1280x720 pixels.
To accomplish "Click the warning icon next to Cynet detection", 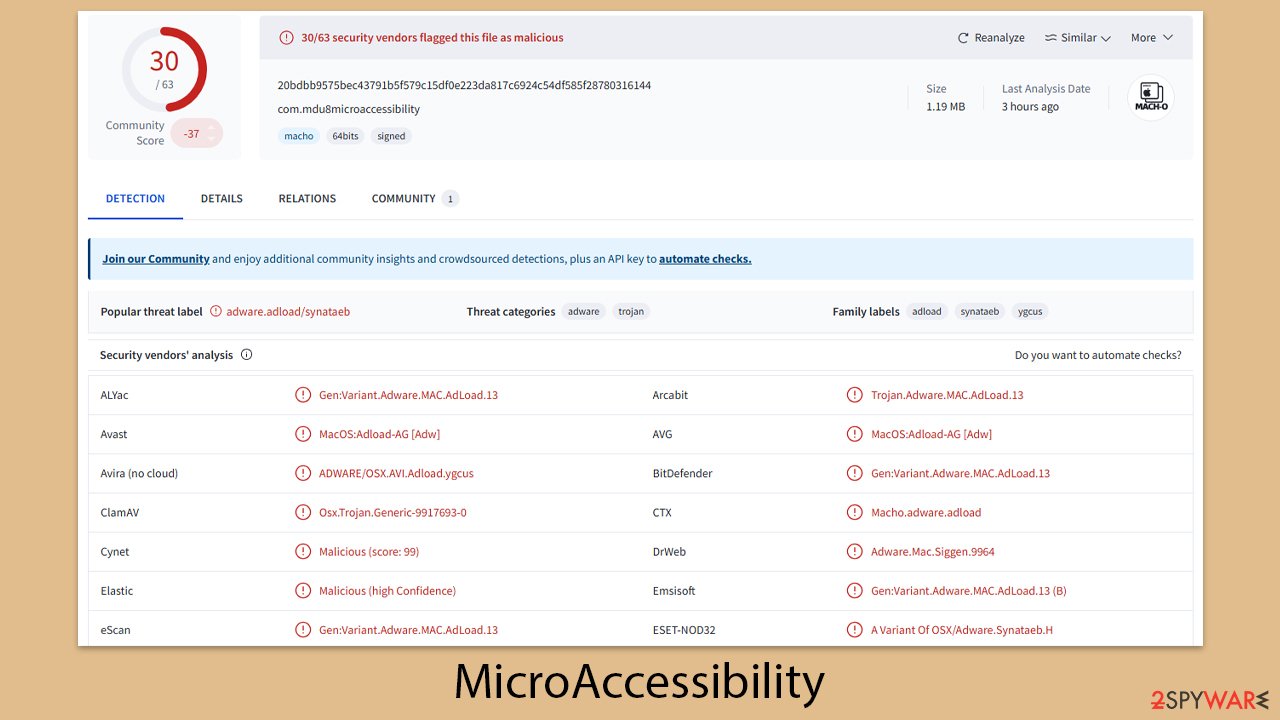I will [x=303, y=551].
